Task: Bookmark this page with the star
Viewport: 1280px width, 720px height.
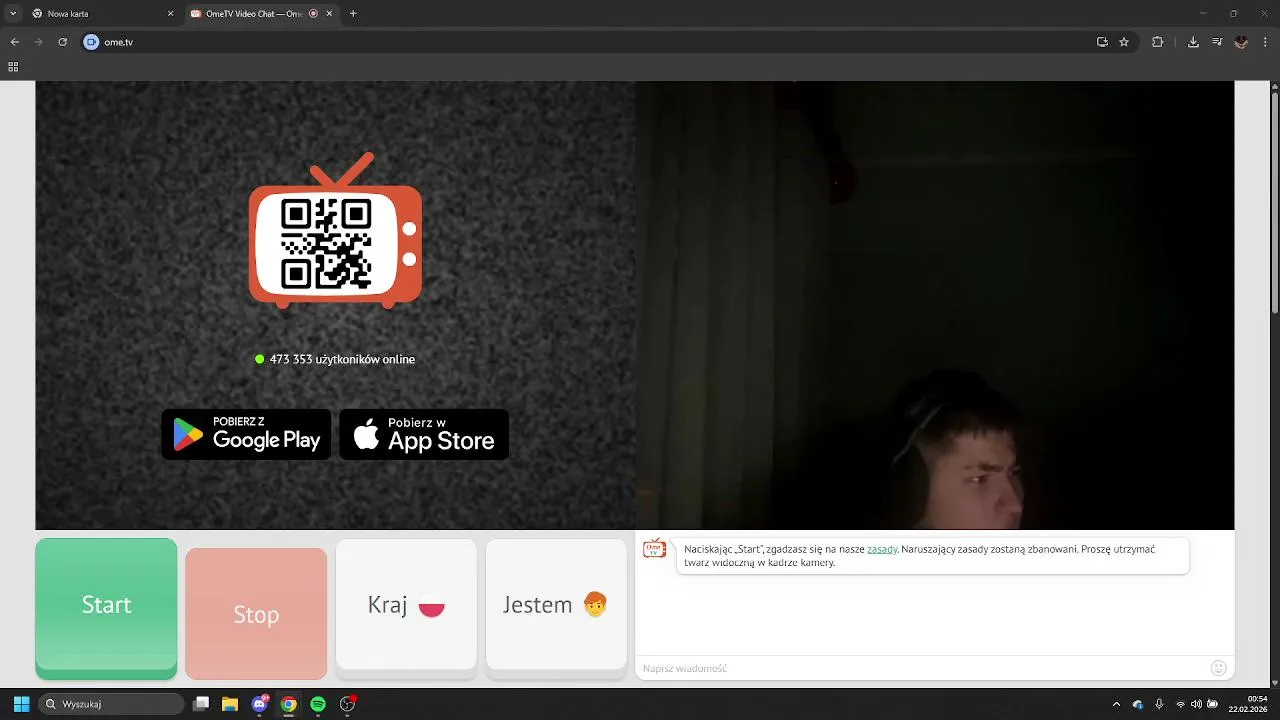Action: click(x=1124, y=42)
